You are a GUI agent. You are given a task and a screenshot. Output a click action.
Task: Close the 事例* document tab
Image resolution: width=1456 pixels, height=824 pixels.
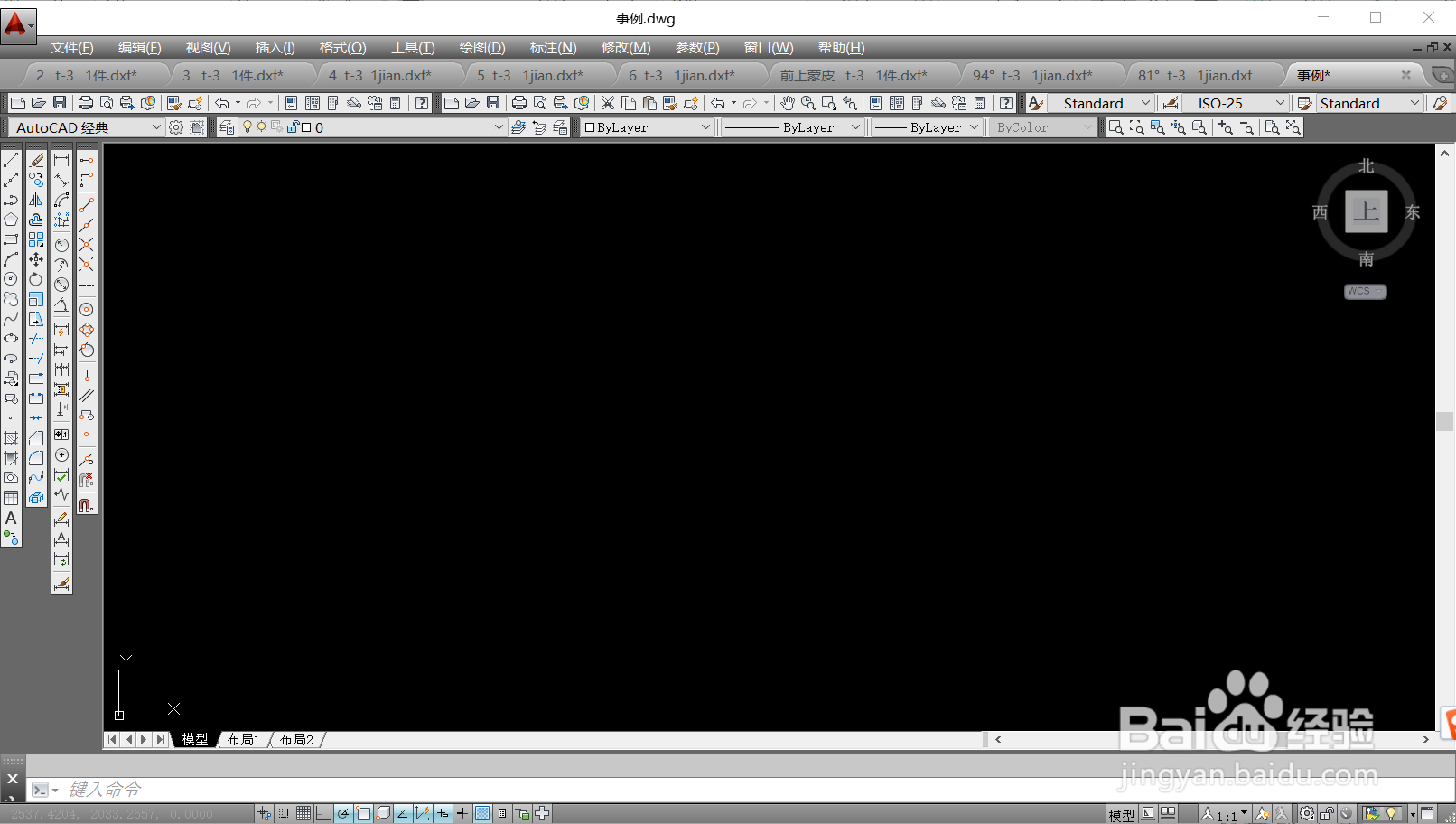pyautogui.click(x=1405, y=75)
